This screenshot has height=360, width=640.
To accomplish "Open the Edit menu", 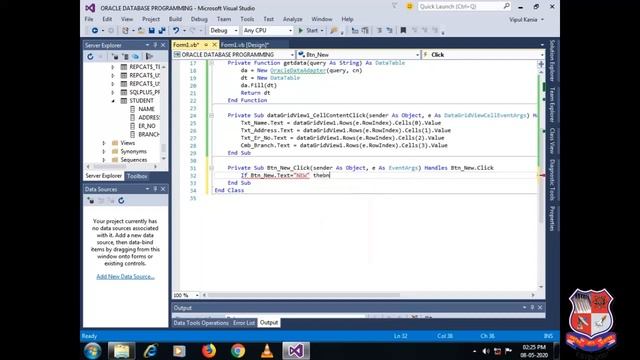I will click(107, 19).
